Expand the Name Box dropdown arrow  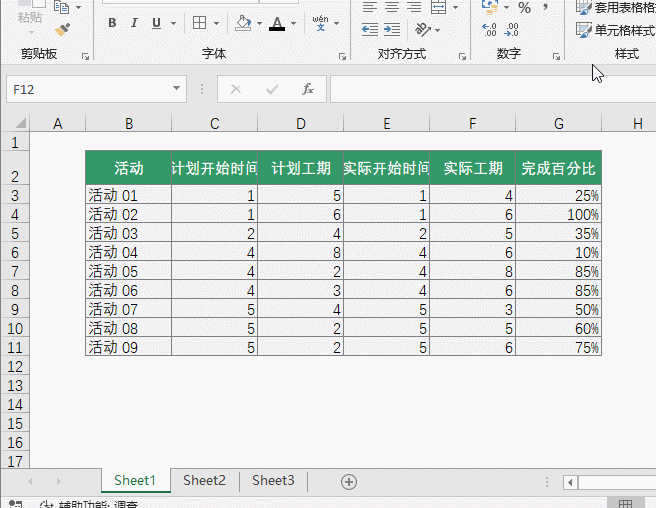[177, 88]
